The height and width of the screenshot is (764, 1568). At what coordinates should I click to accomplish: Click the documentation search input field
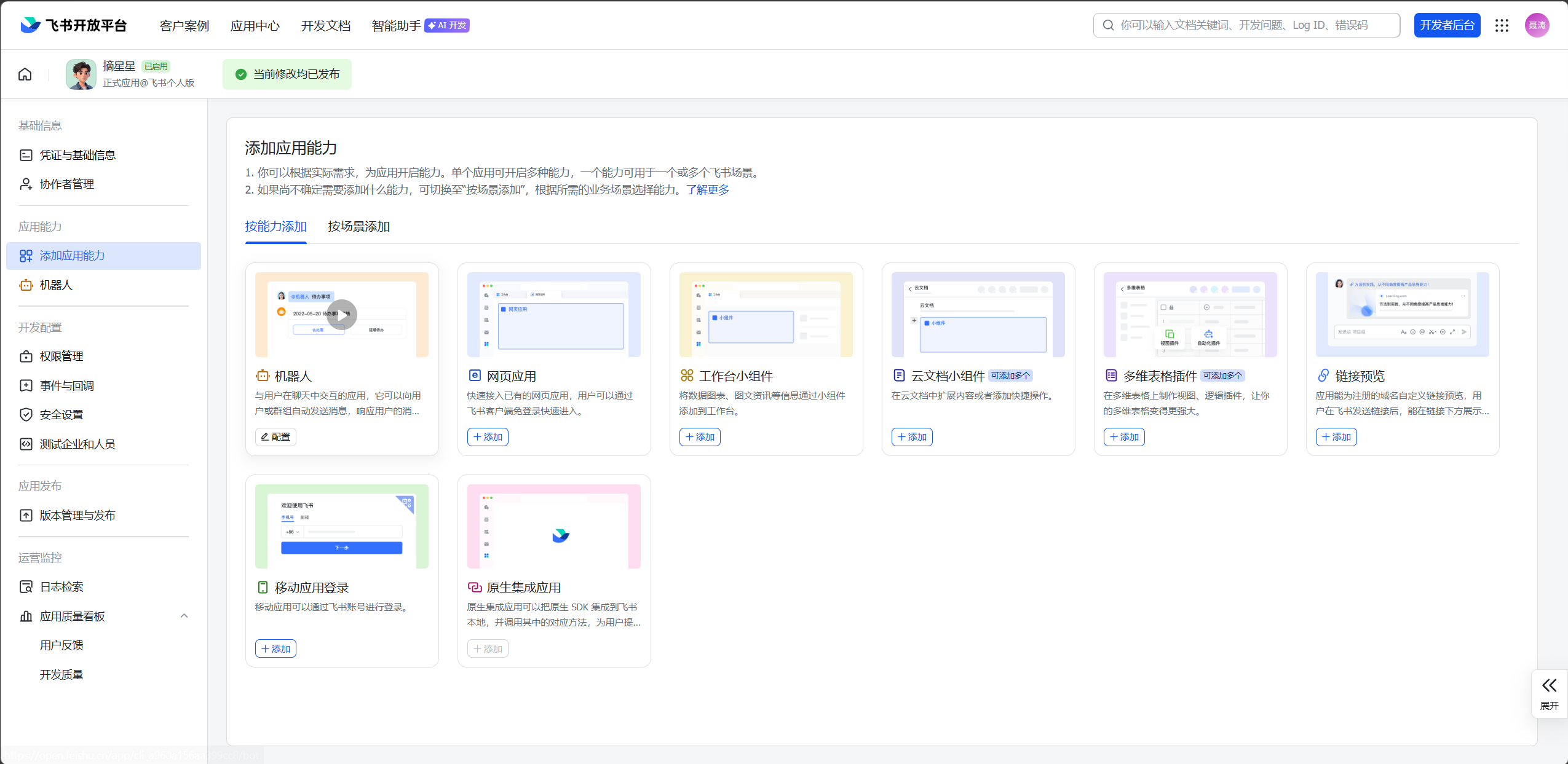click(1246, 25)
